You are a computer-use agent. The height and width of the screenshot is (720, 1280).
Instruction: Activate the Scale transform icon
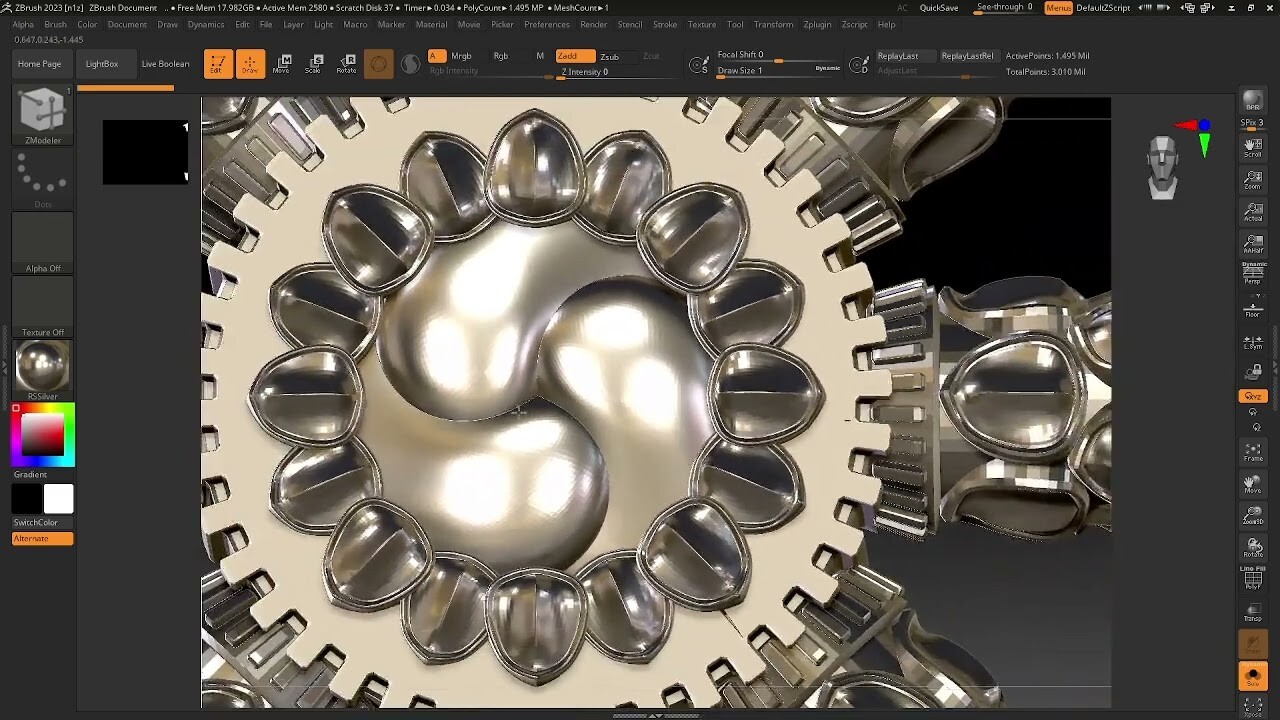314,64
